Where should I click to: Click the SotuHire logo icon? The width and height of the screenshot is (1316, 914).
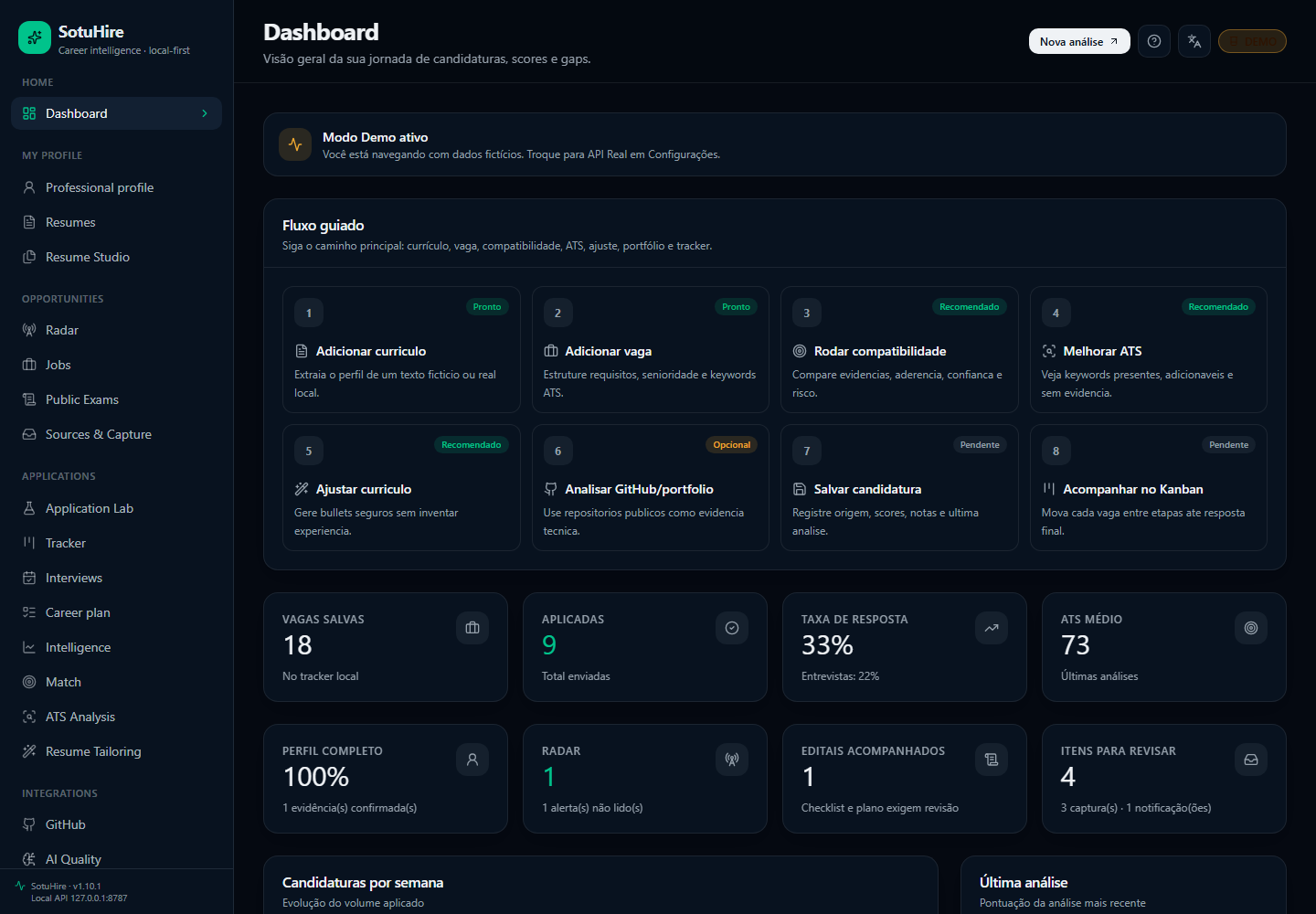coord(35,37)
